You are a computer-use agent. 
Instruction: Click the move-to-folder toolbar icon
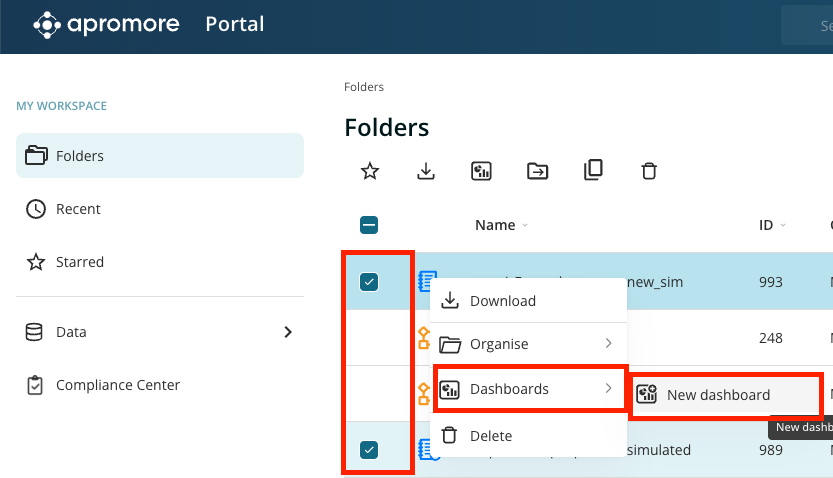[538, 171]
